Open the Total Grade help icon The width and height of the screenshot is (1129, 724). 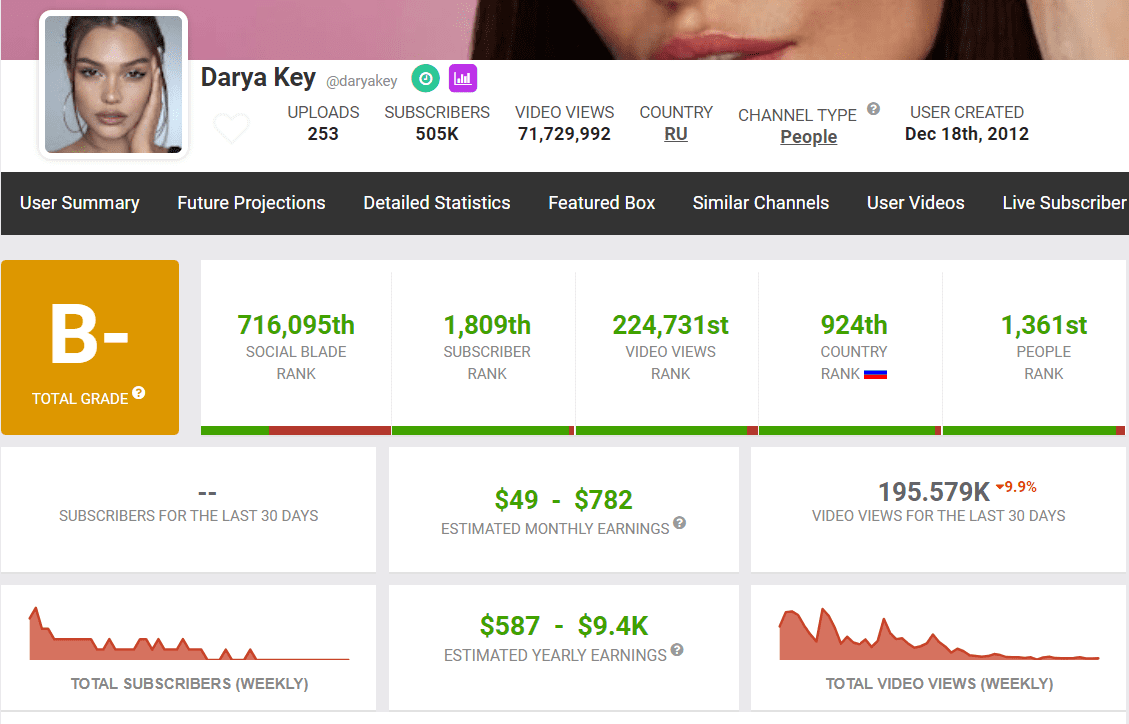[x=139, y=393]
